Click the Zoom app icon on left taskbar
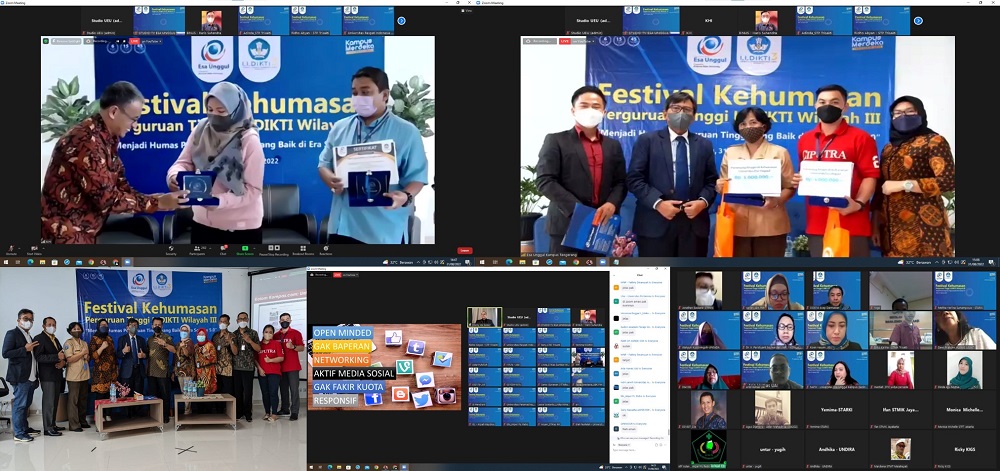The width and height of the screenshot is (1000, 471). pyautogui.click(x=128, y=262)
